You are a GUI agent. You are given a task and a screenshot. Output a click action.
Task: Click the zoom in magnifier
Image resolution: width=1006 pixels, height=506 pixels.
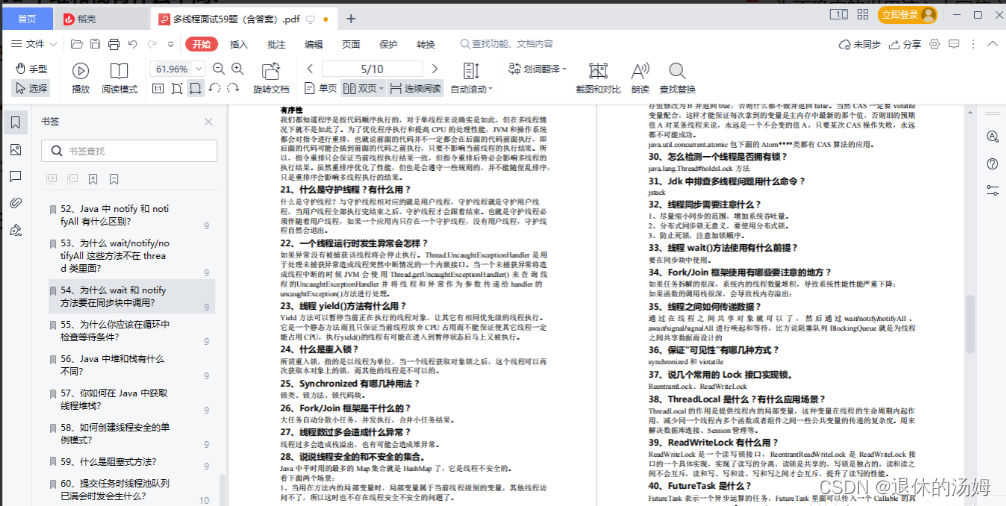point(237,69)
